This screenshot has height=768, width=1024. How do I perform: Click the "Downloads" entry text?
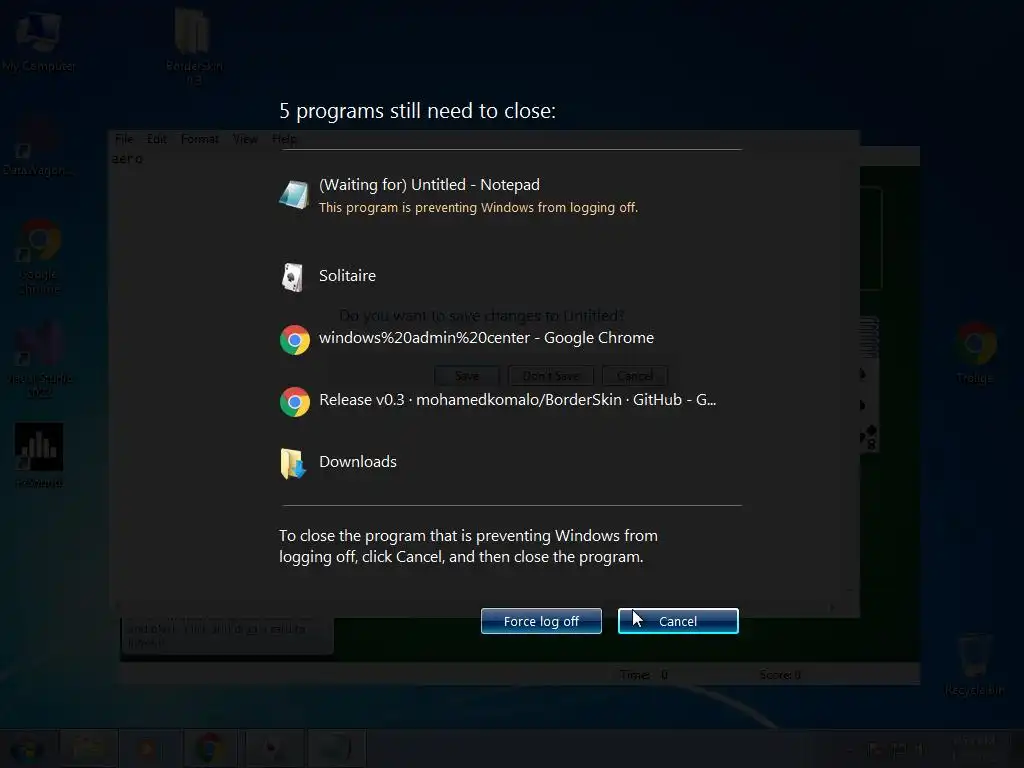pyautogui.click(x=358, y=462)
